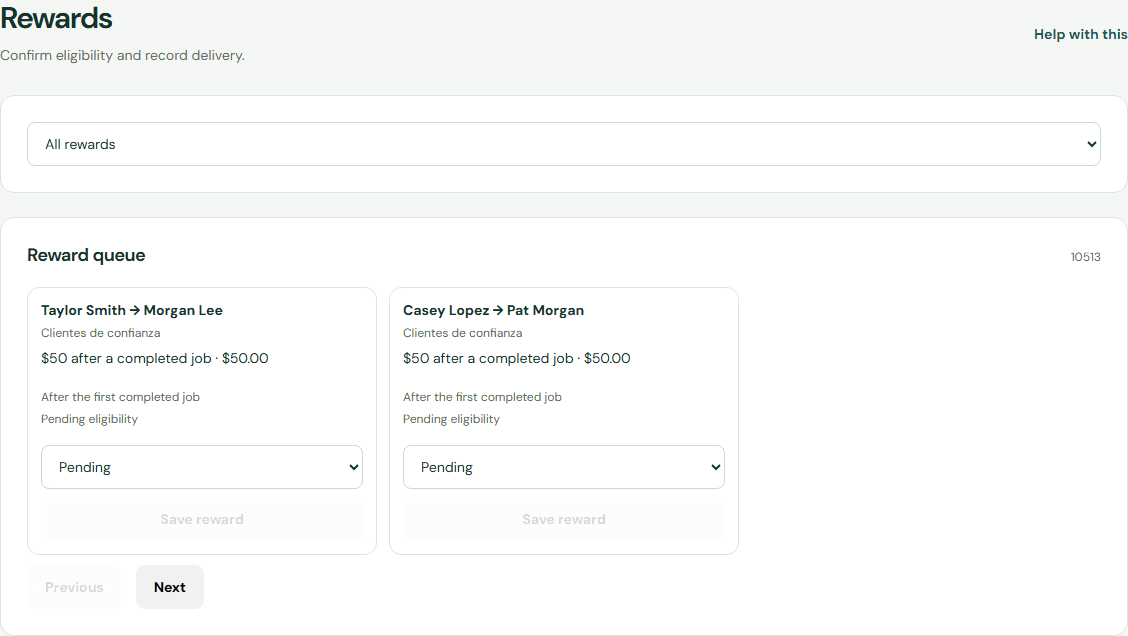Open status dropdown on Casey Lopez card
Screen dimensions: 1128x636
click(563, 467)
